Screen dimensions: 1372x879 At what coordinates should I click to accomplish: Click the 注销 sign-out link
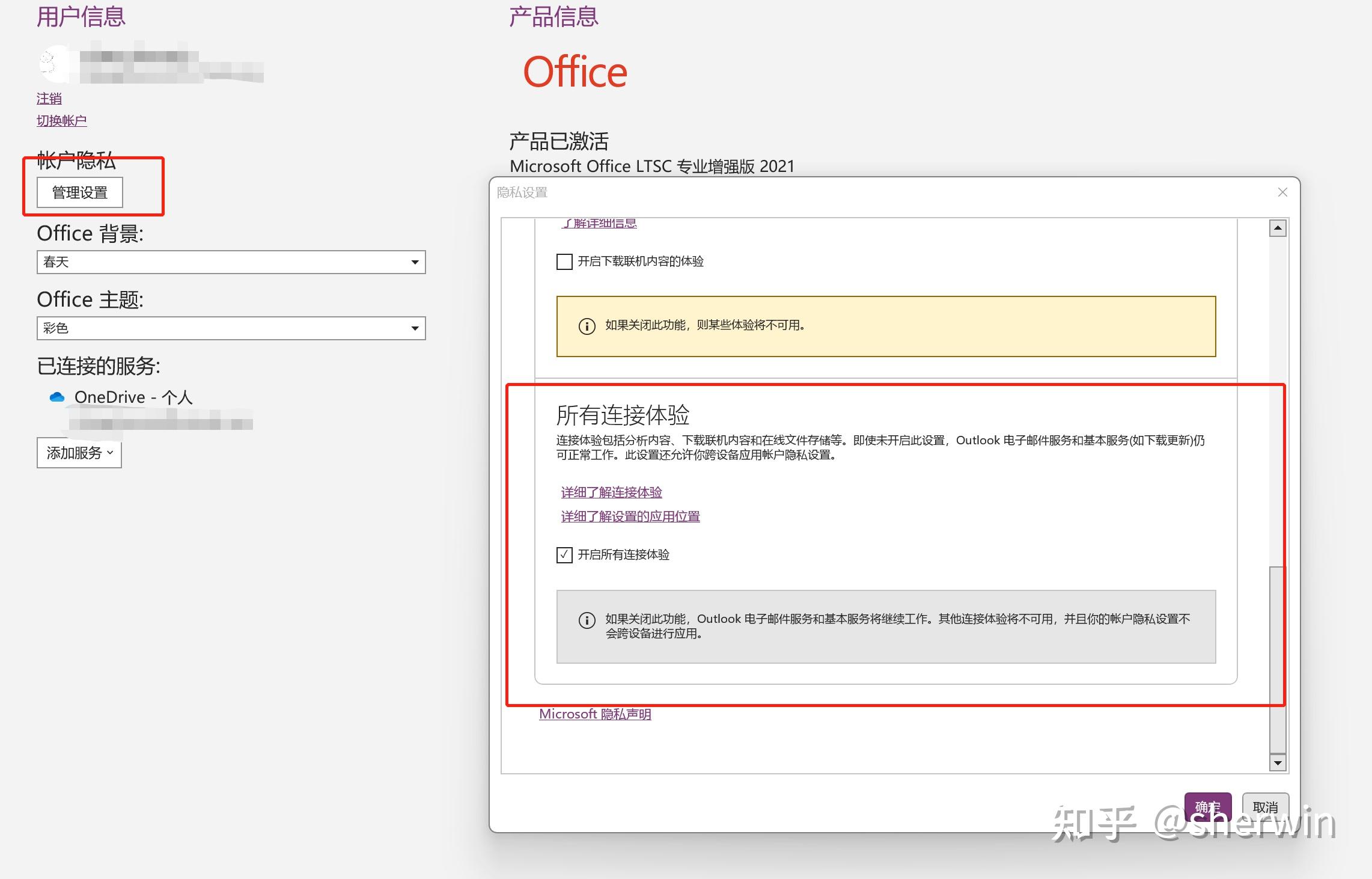(49, 99)
